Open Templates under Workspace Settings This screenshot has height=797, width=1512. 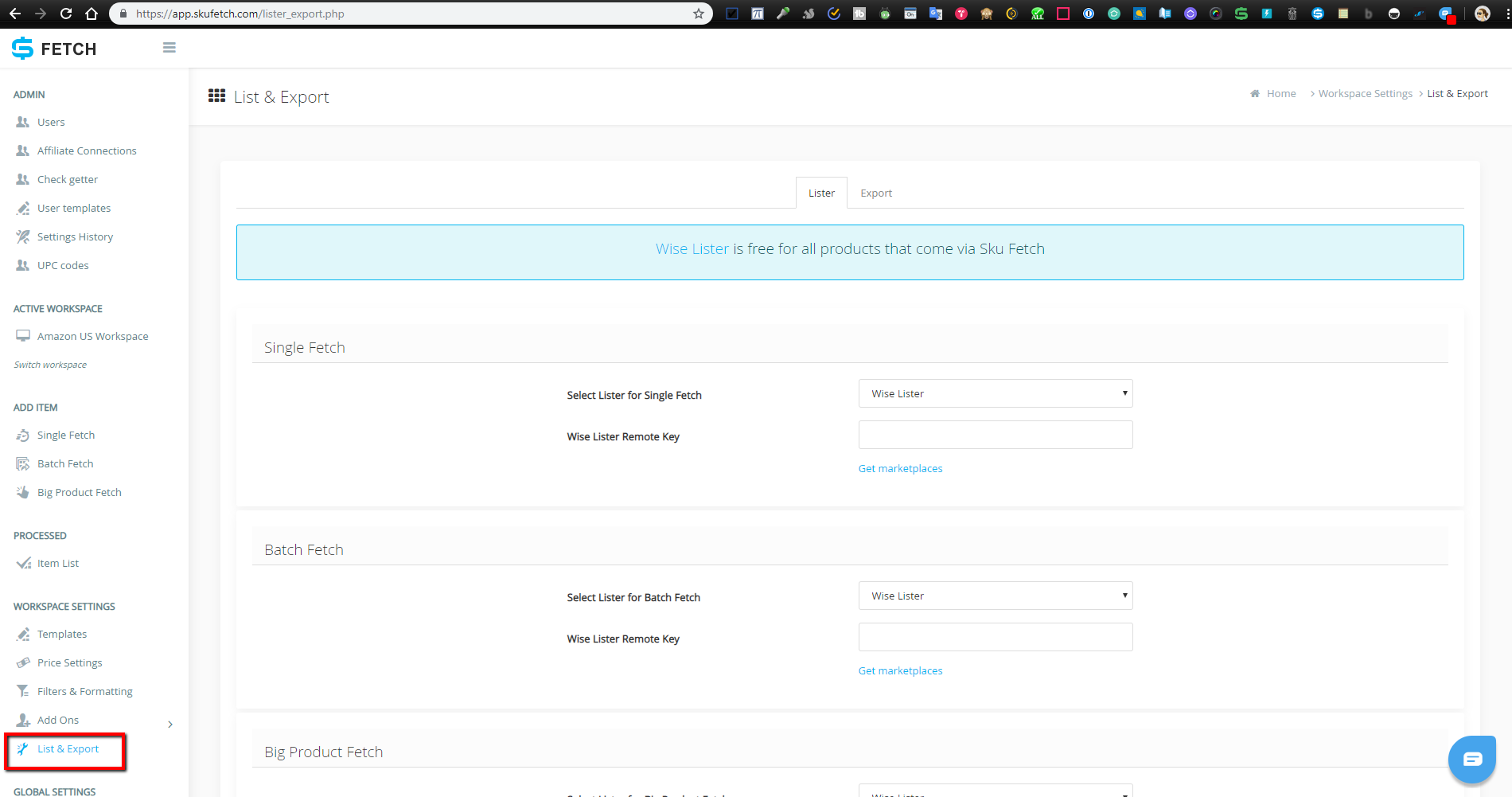[x=62, y=634]
